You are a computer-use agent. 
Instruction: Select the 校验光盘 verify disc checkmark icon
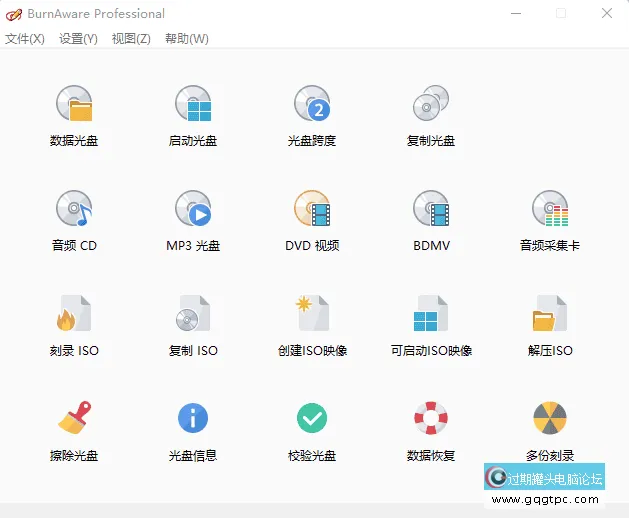[x=312, y=418]
